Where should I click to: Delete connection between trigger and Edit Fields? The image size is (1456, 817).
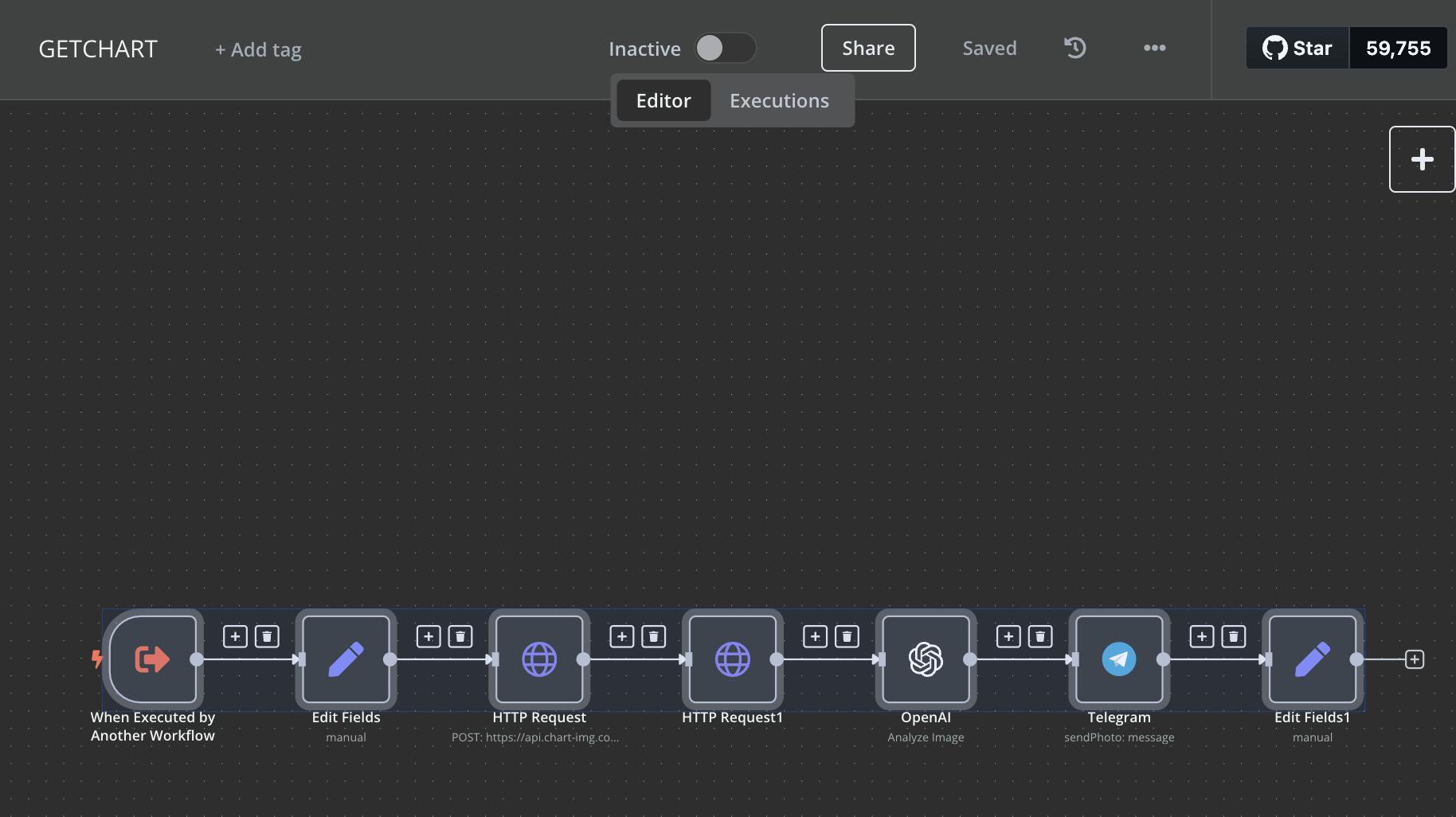click(x=267, y=636)
